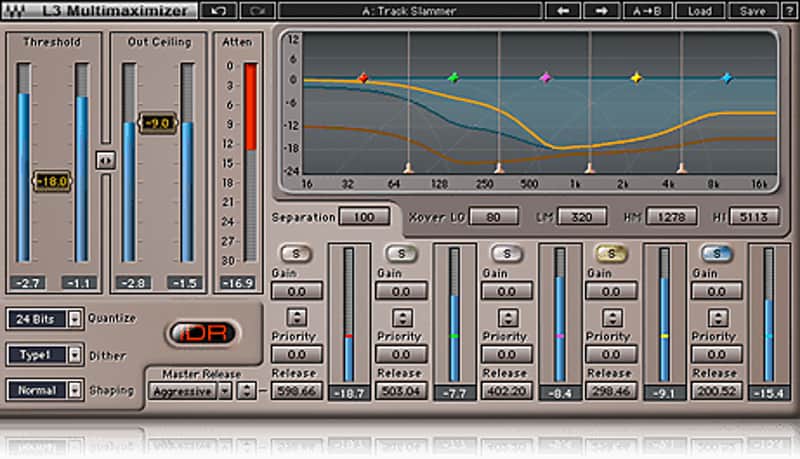Grab the 5113 Hz crossover handle
The image size is (800, 459).
tap(681, 168)
